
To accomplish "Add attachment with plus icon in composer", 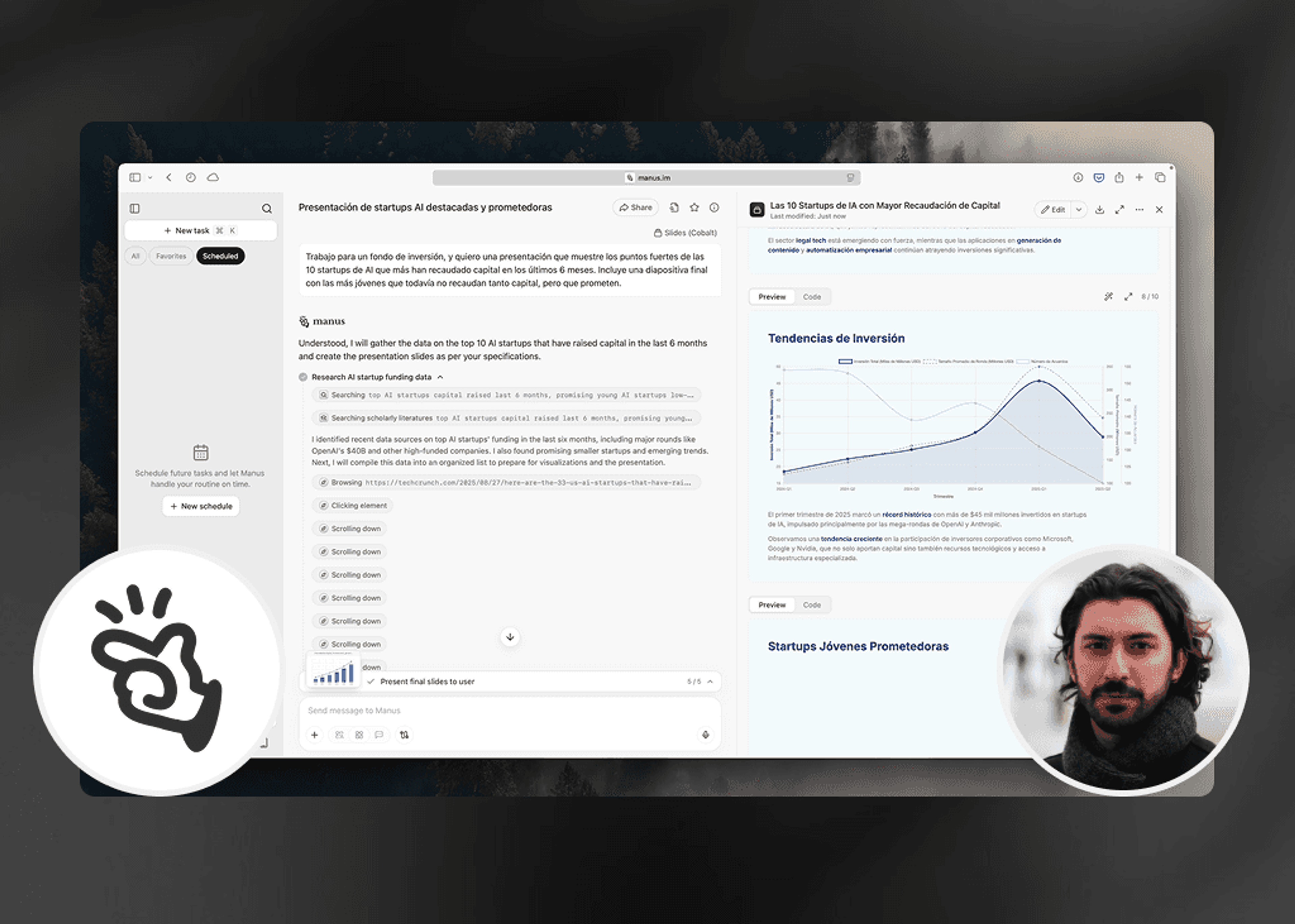I will (x=314, y=735).
